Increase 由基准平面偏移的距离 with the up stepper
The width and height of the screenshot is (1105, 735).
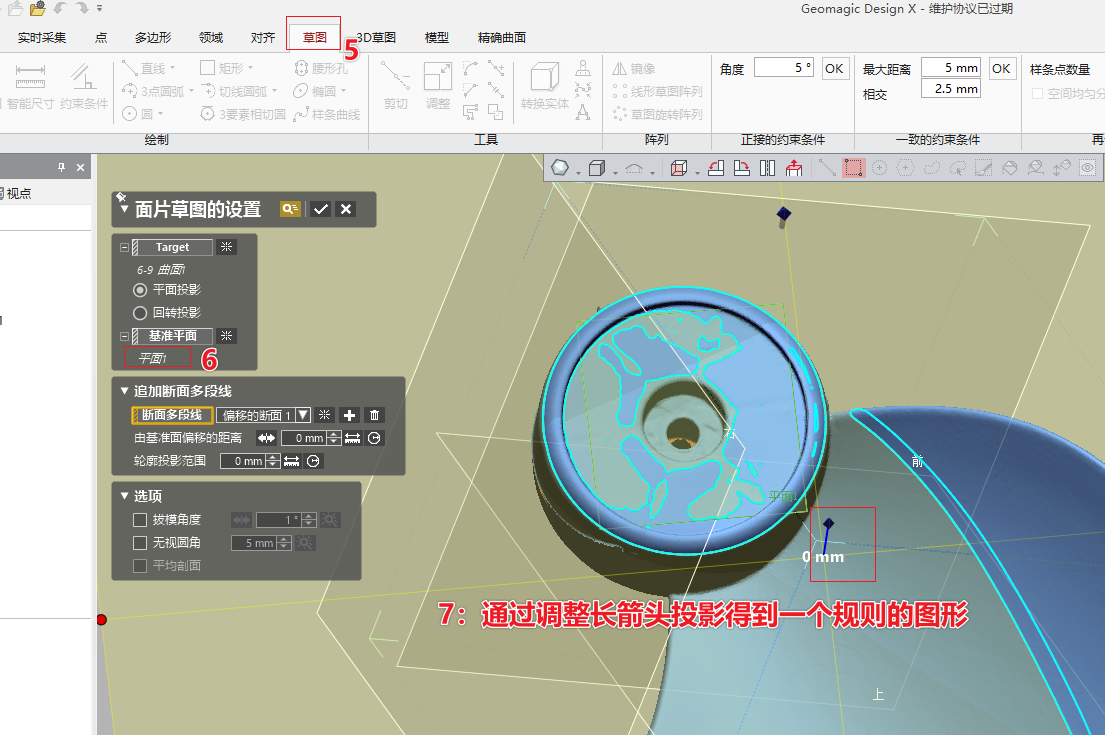pos(332,433)
